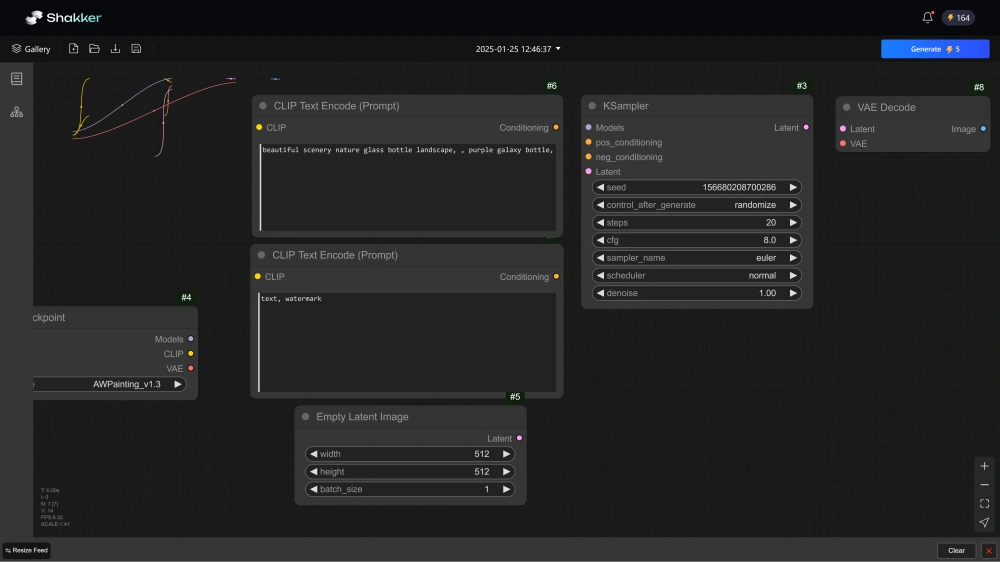Decrease the denoise value
Viewport: 1000px width, 562px height.
pyautogui.click(x=600, y=293)
